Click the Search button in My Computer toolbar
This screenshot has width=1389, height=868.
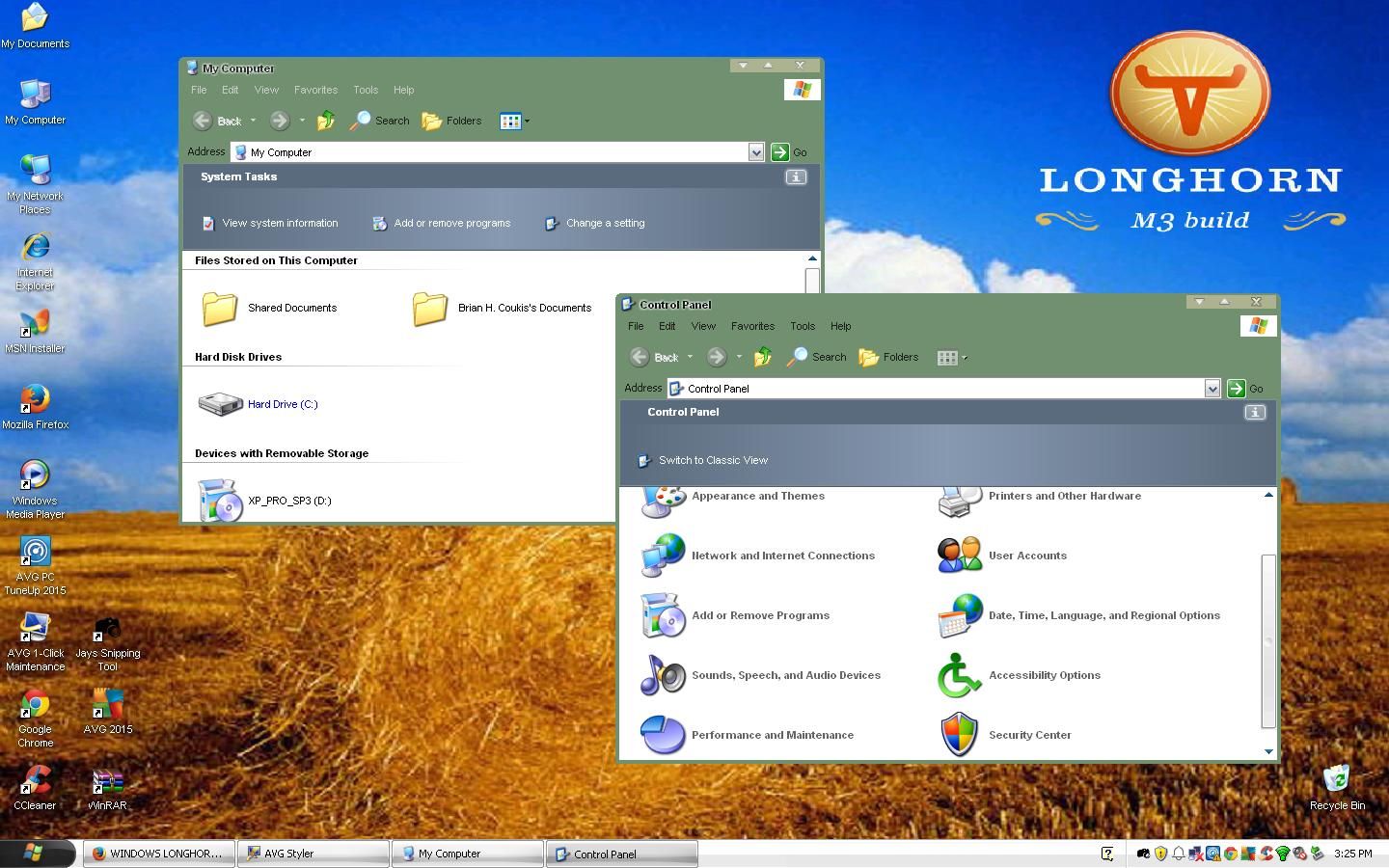(381, 121)
